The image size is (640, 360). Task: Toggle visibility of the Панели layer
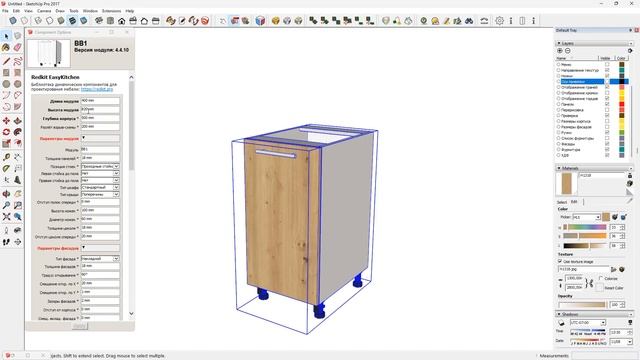point(607,104)
